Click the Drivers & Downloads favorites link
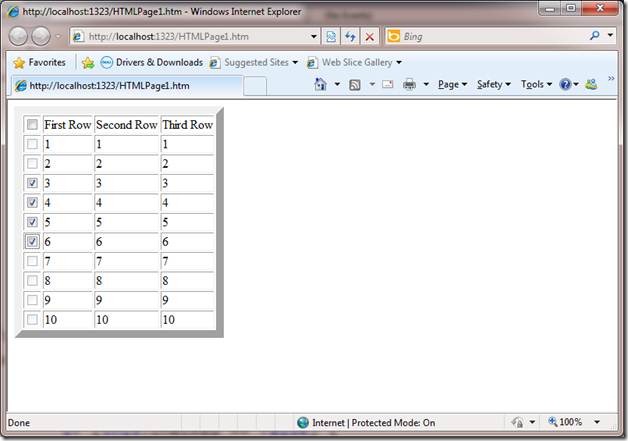 (152, 62)
